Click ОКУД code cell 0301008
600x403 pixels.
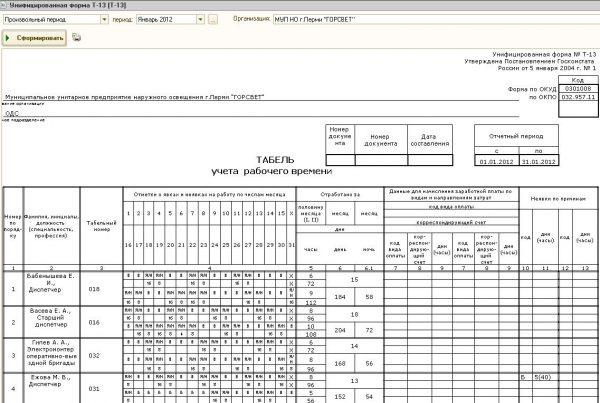578,89
